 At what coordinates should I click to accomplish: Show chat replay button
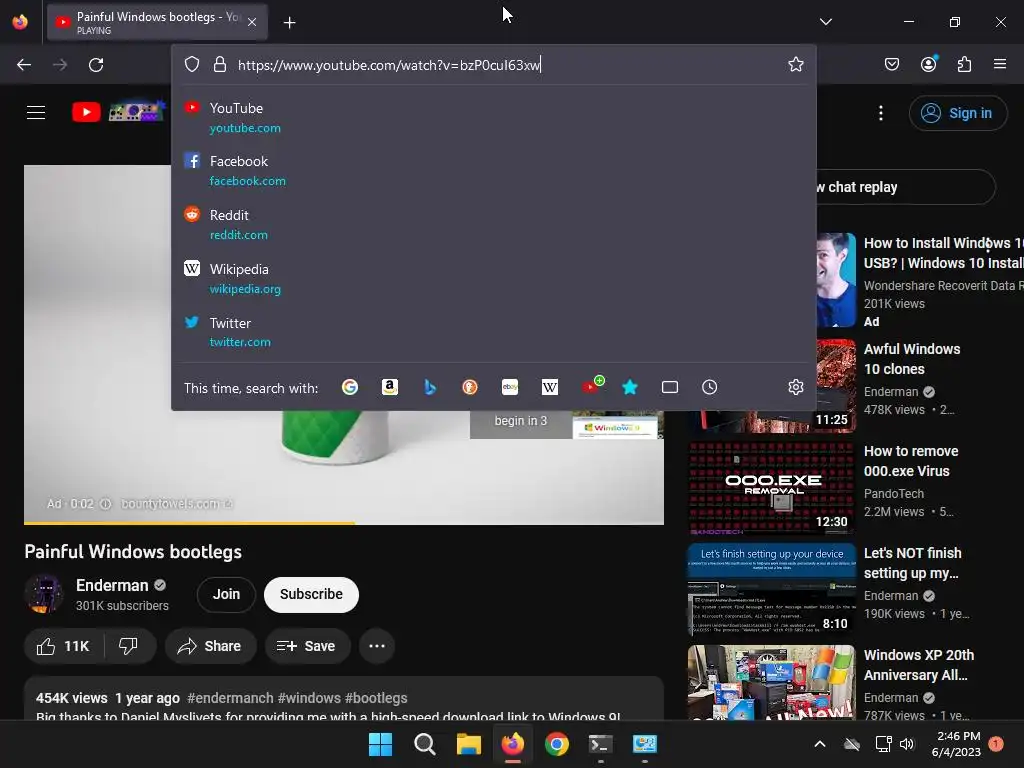pos(904,187)
